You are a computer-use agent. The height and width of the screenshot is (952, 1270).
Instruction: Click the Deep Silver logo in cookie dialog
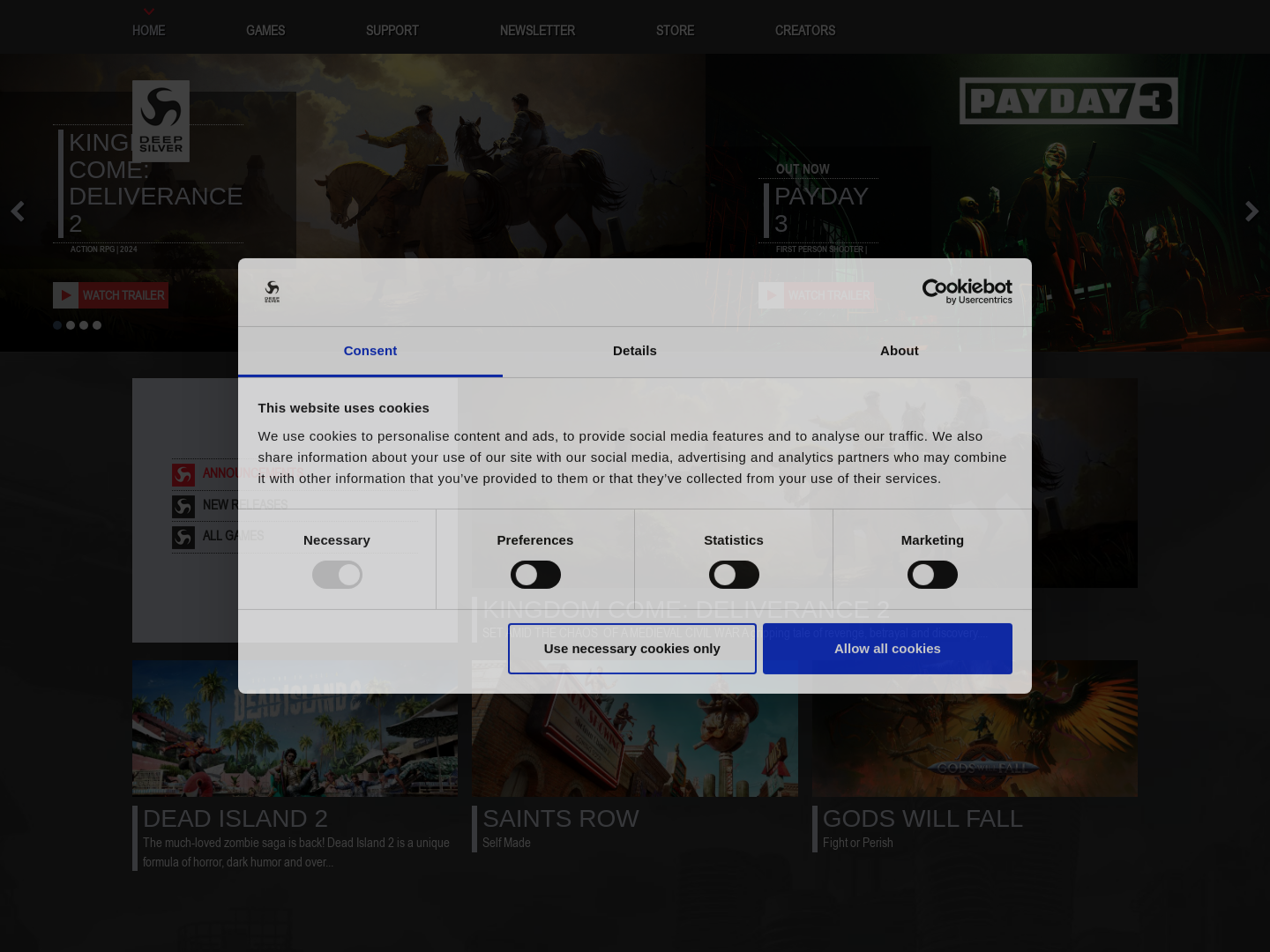[x=272, y=292]
